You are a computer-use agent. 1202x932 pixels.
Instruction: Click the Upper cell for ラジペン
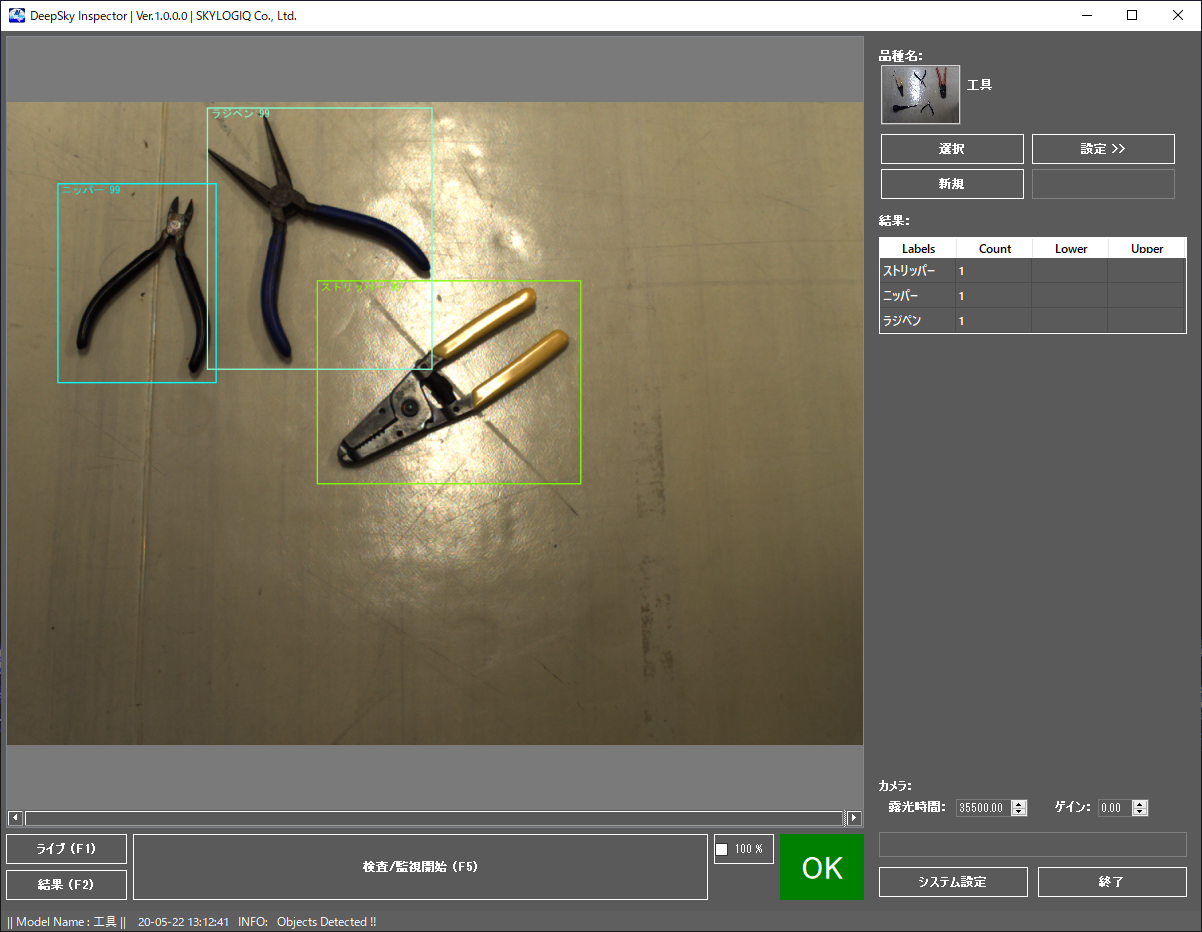[x=1147, y=321]
